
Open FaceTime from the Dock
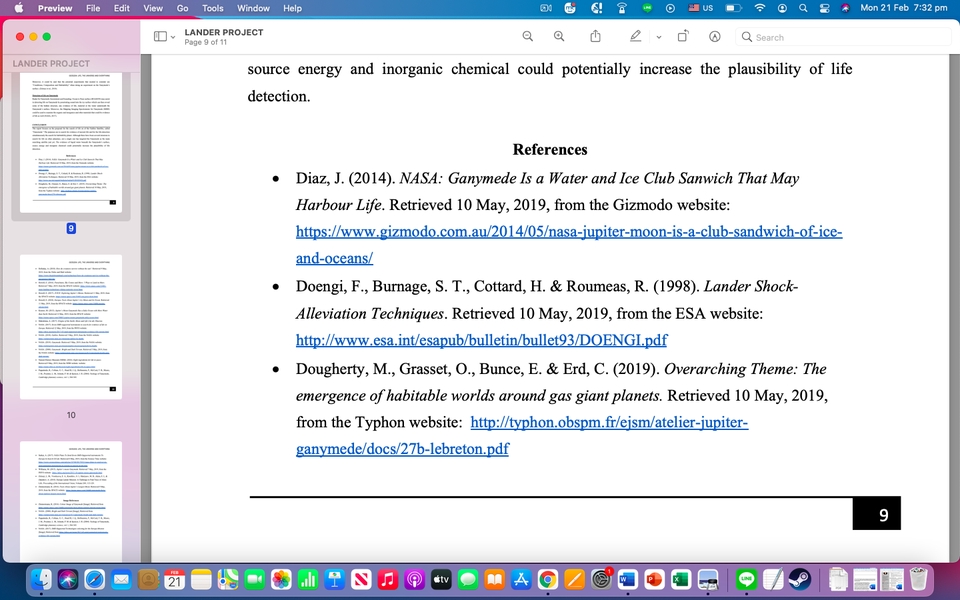pos(255,579)
